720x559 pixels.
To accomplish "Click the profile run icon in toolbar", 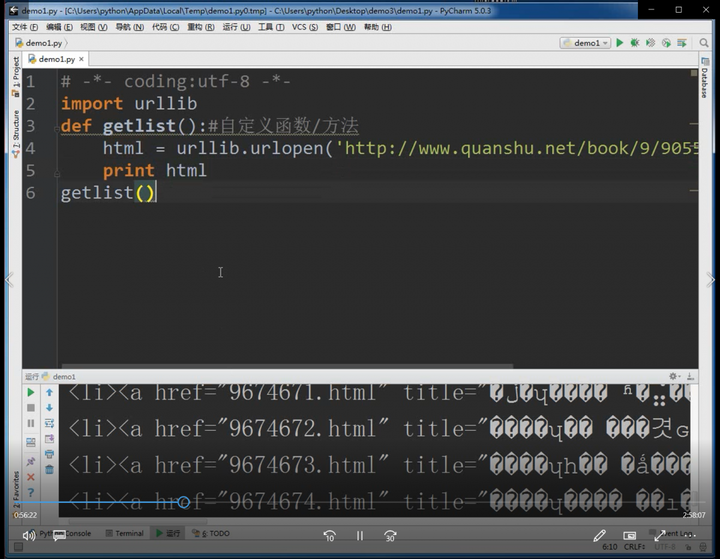I will pos(666,43).
